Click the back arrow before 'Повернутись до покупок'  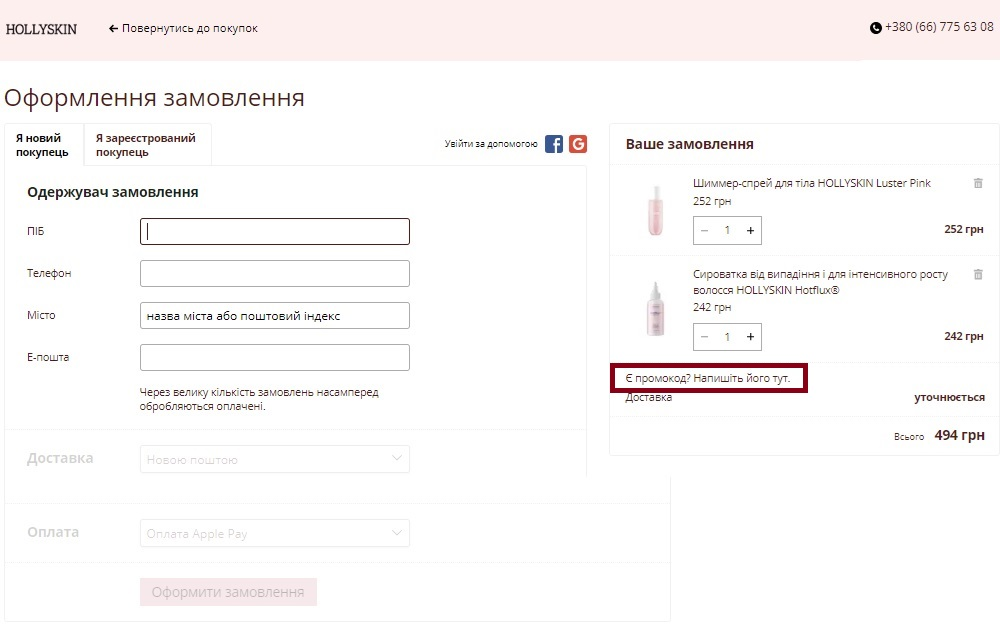pyautogui.click(x=113, y=28)
